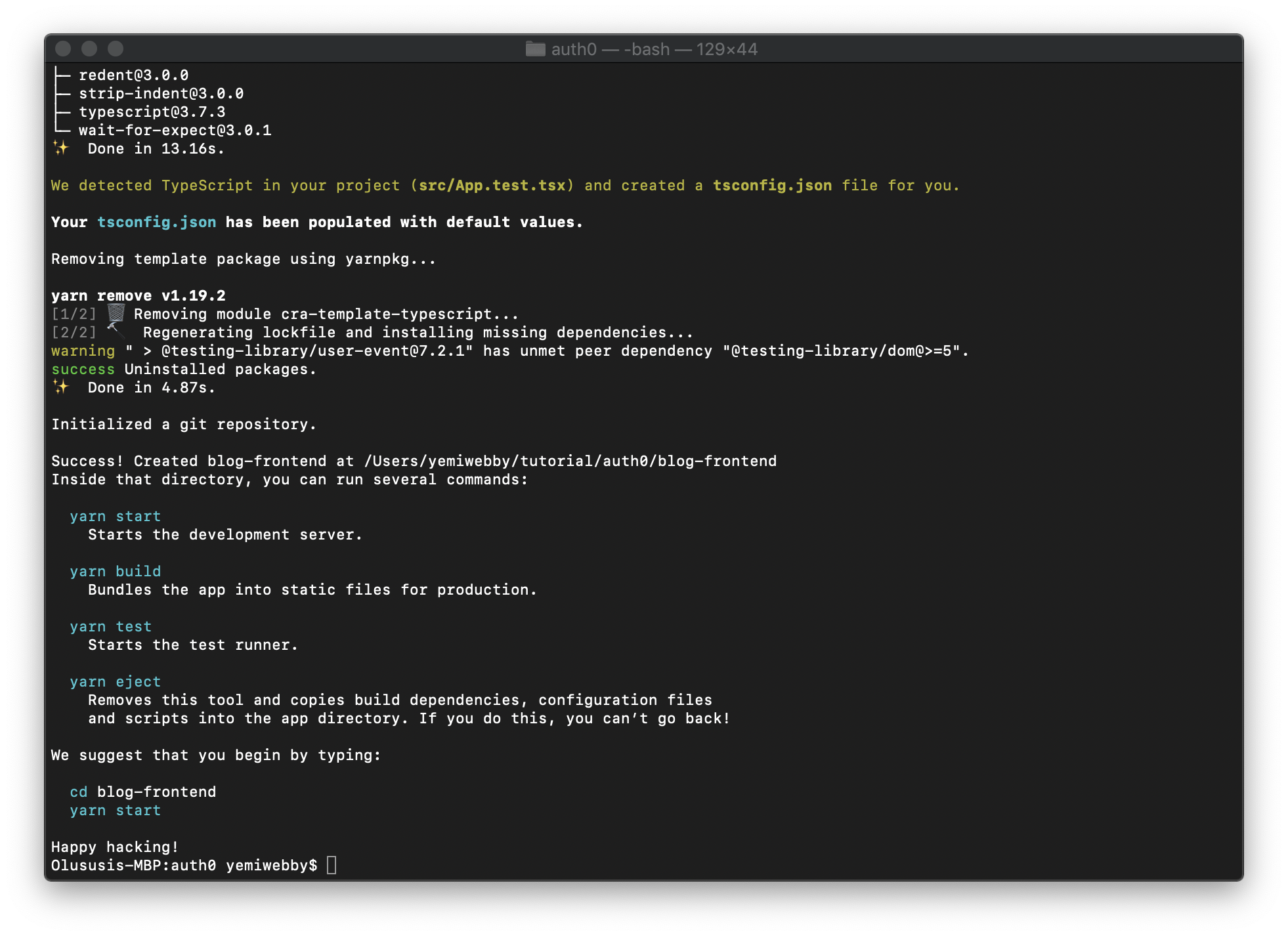
Task: Click the terminal cursor at the prompt
Action: [x=332, y=865]
